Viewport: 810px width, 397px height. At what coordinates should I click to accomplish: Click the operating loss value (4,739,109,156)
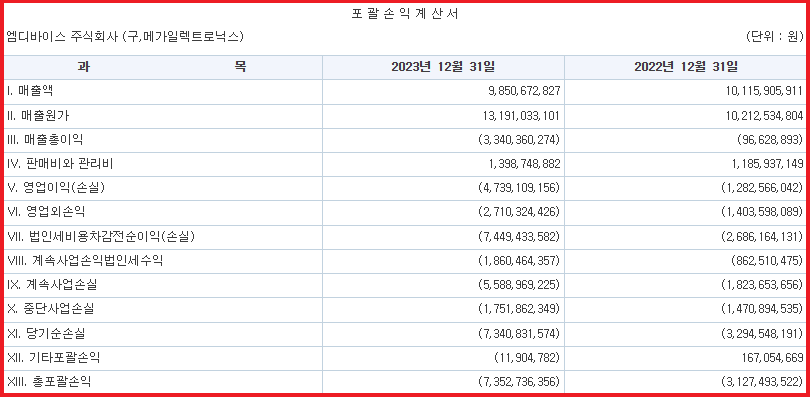tap(520, 188)
